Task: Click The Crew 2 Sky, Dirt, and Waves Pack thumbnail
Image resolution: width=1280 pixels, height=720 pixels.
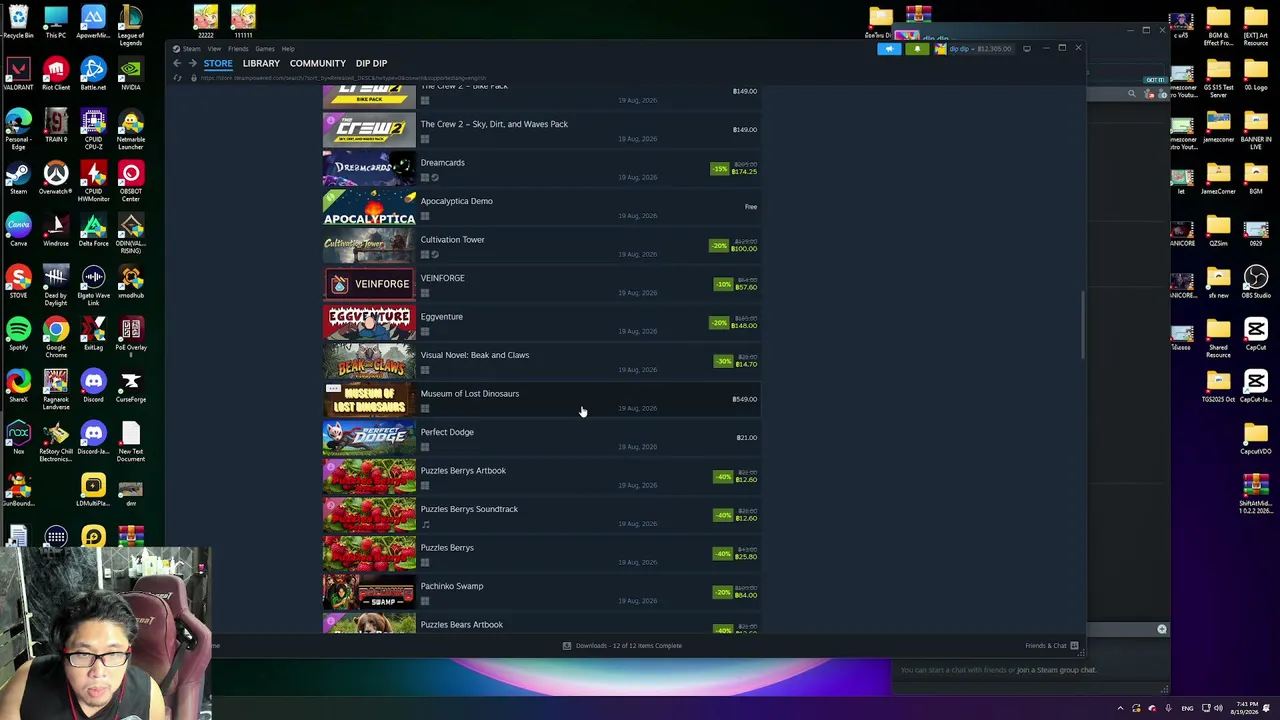Action: click(x=369, y=130)
